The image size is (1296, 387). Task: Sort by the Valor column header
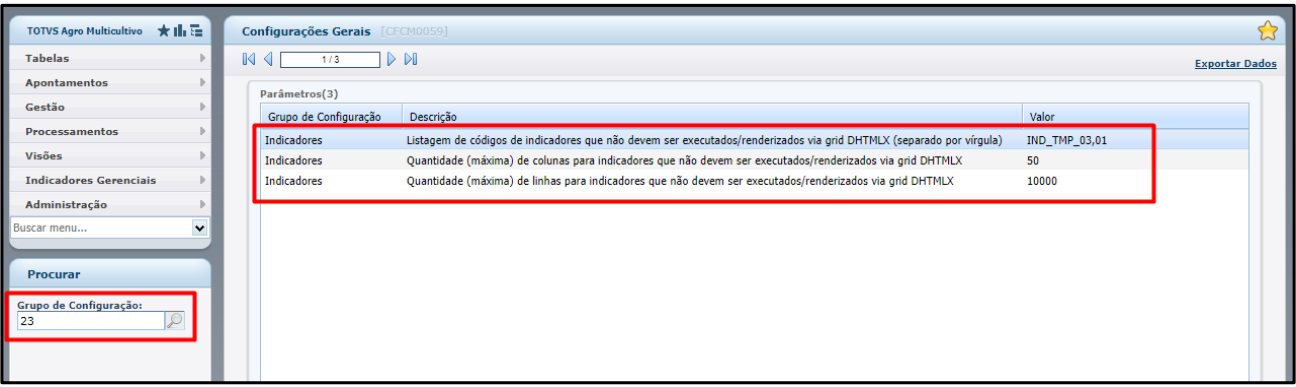[1135, 117]
